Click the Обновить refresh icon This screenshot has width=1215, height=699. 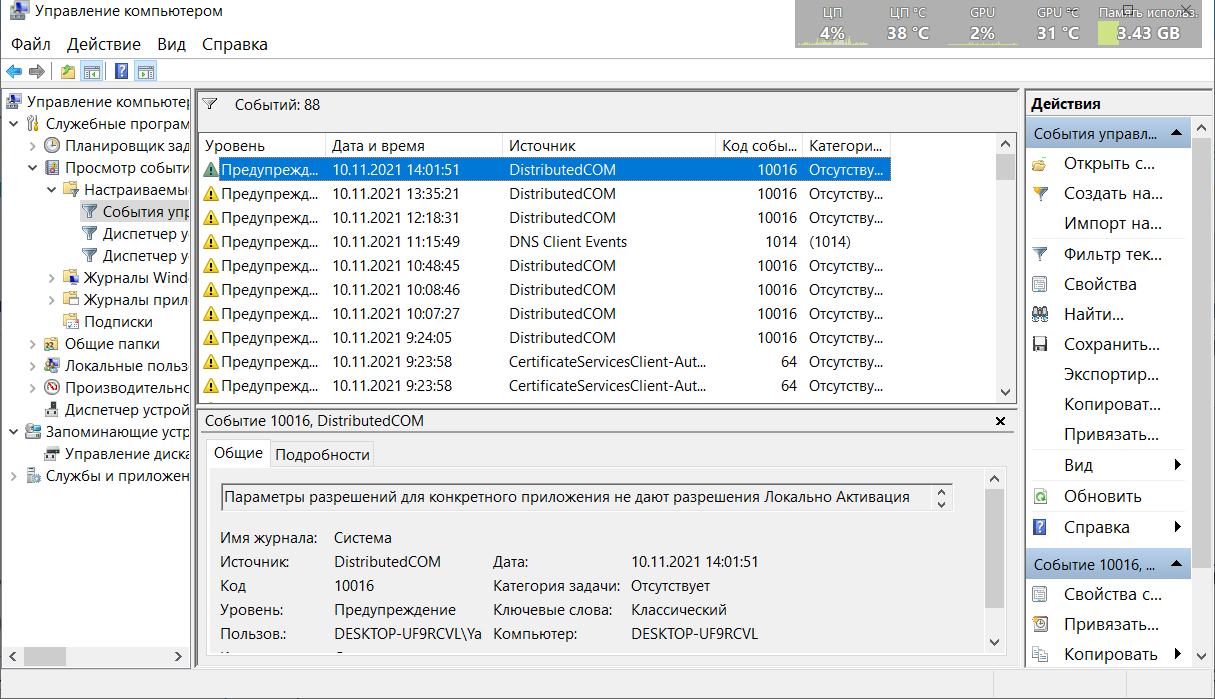point(1040,496)
